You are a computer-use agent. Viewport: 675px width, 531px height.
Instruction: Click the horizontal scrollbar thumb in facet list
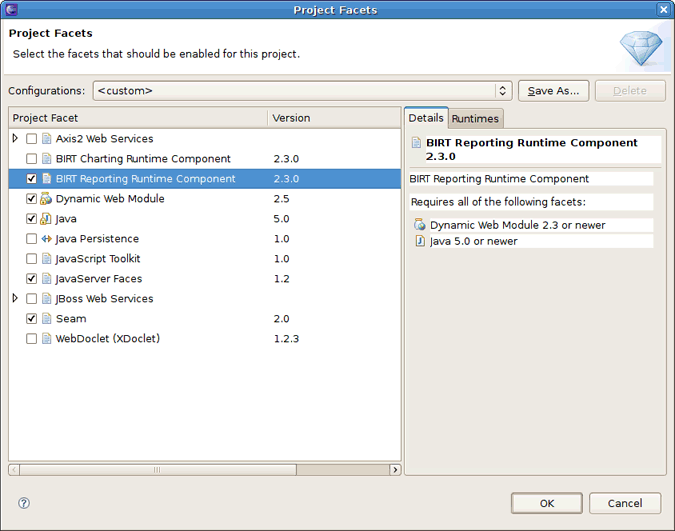coord(158,469)
